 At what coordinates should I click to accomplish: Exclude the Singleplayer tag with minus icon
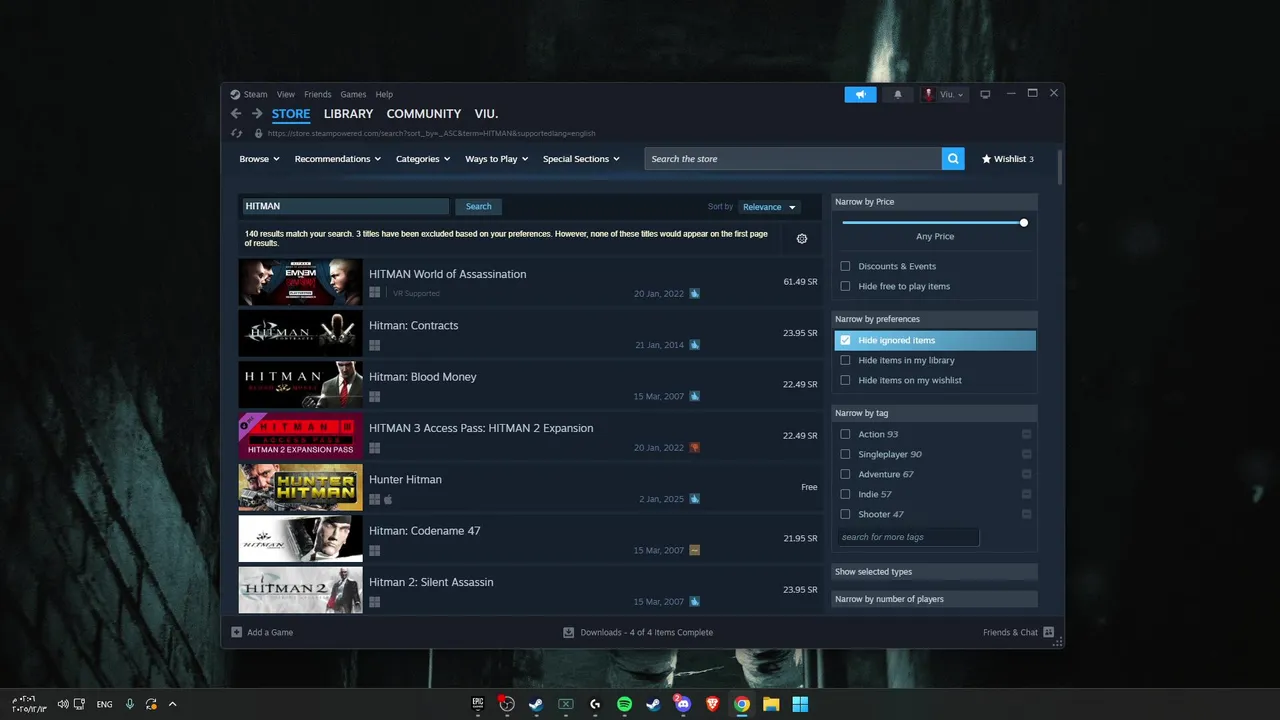click(1026, 454)
